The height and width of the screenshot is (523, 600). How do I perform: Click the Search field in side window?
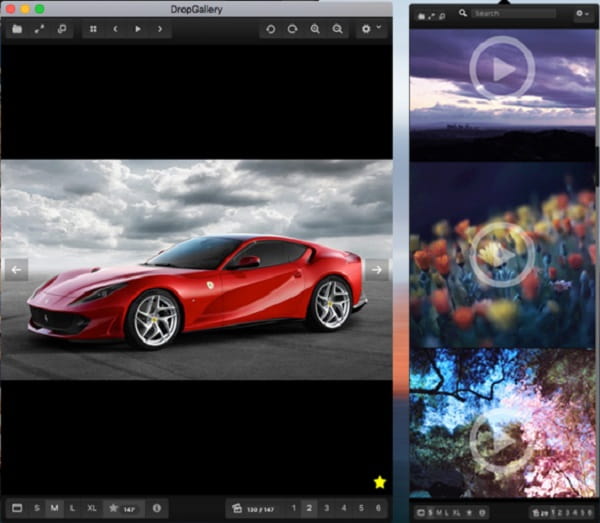(x=513, y=14)
